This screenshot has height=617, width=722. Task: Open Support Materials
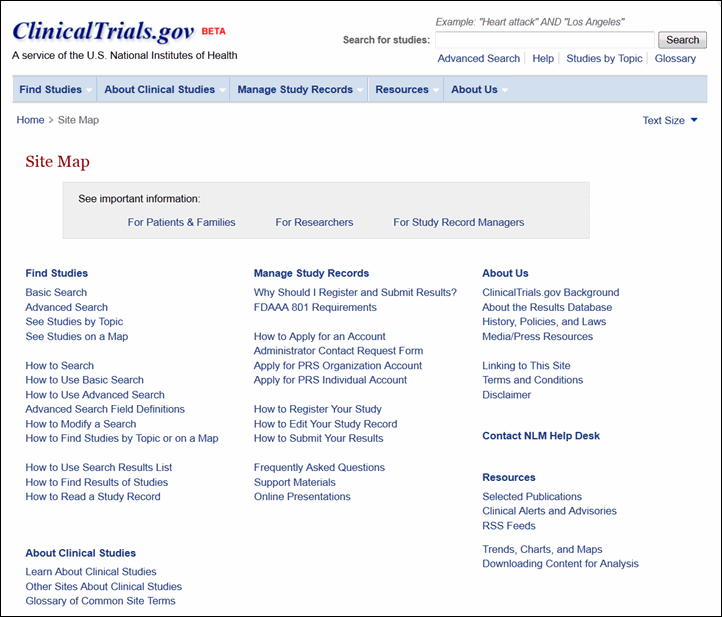coord(295,482)
